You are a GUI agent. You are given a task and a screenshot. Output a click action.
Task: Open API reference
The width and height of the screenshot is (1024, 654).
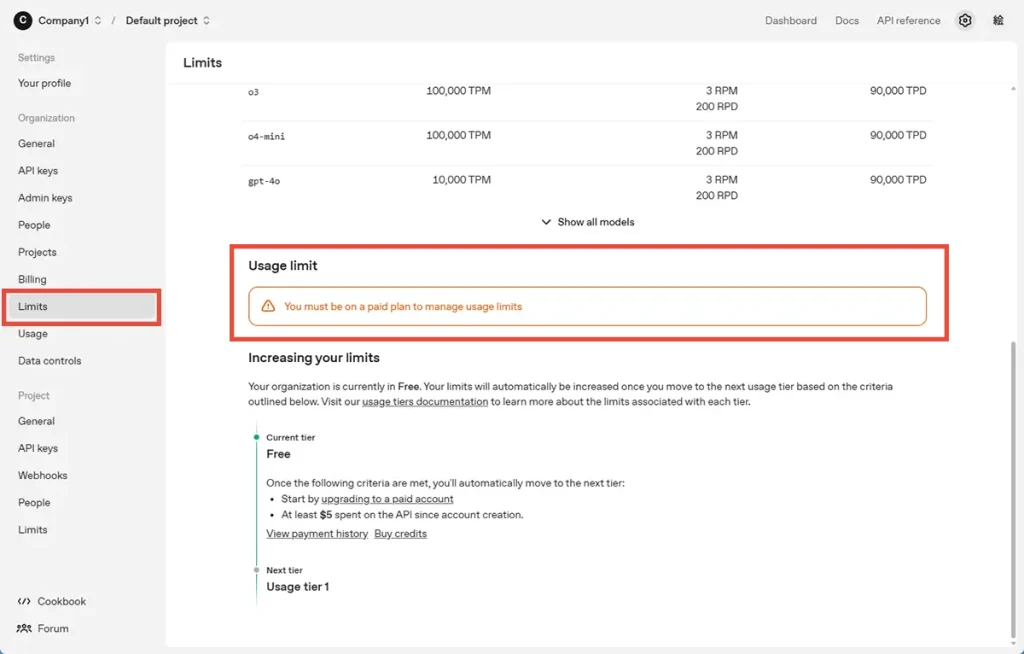(908, 20)
